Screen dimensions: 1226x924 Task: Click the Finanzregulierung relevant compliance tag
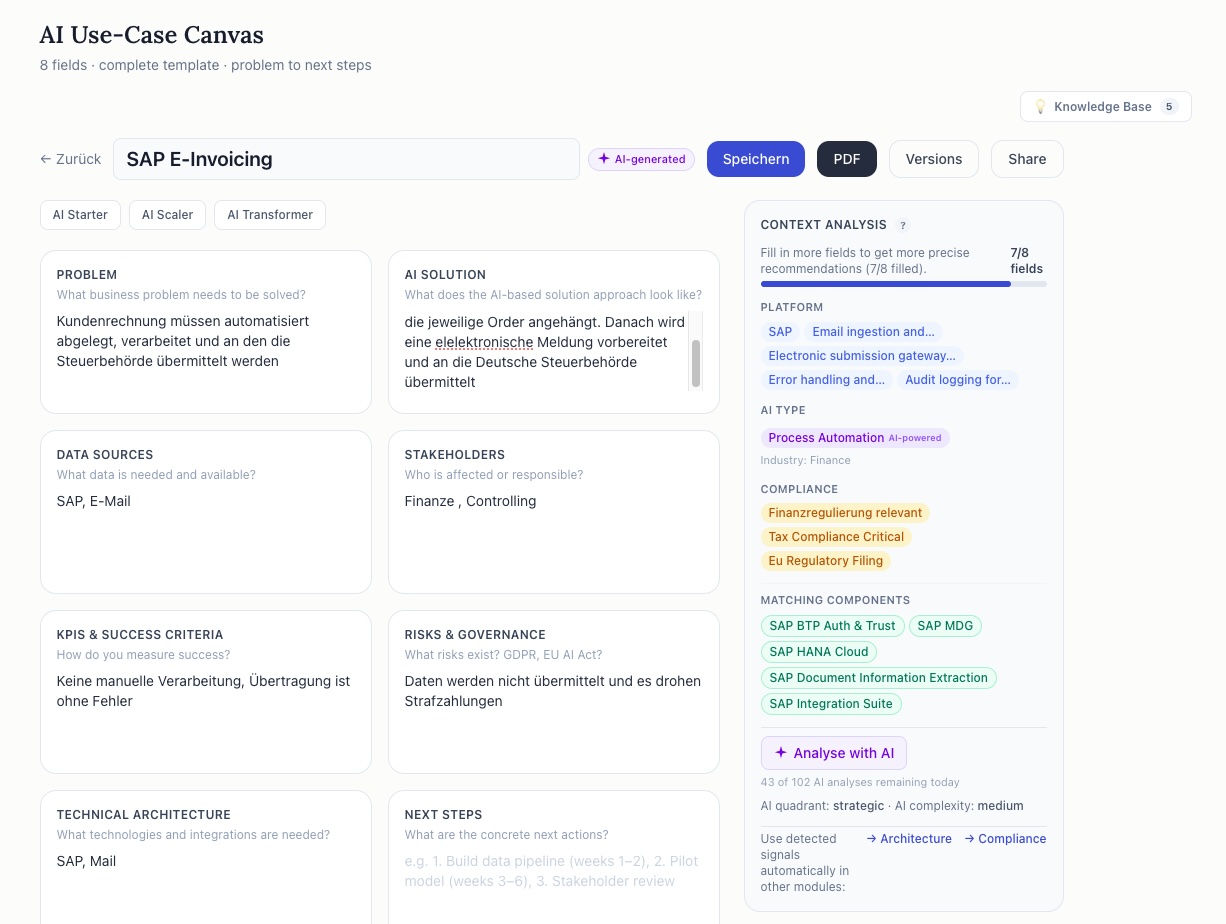tap(845, 513)
